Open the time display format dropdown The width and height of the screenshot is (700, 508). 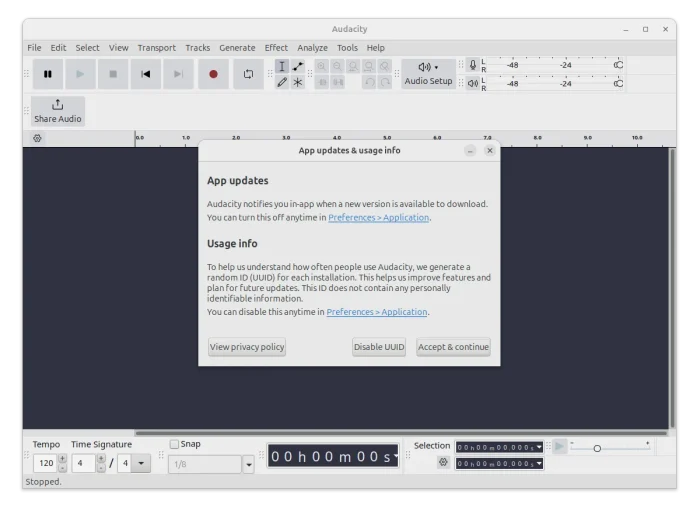(395, 456)
